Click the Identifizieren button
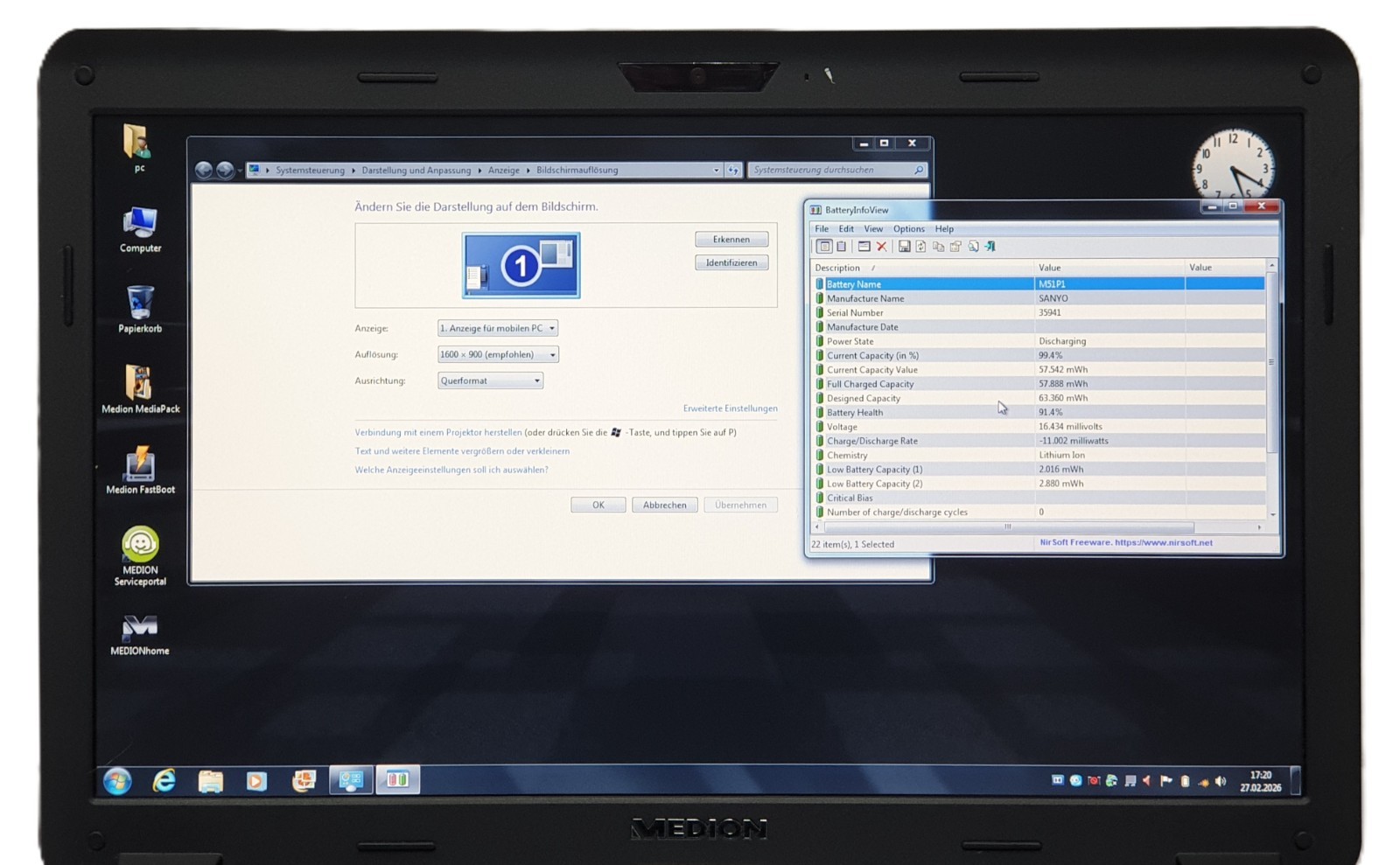 [x=731, y=262]
